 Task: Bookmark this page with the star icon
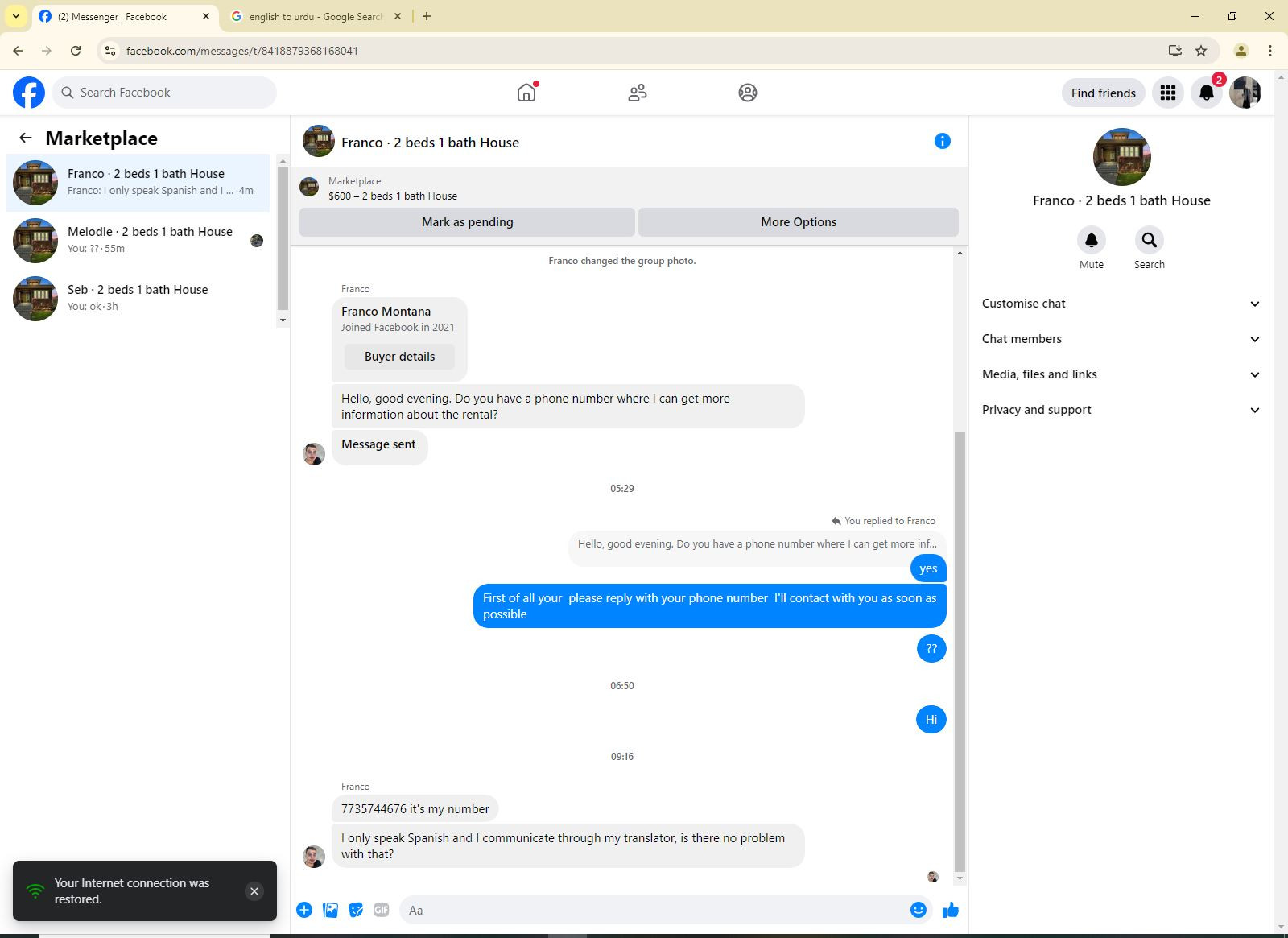tap(1201, 51)
